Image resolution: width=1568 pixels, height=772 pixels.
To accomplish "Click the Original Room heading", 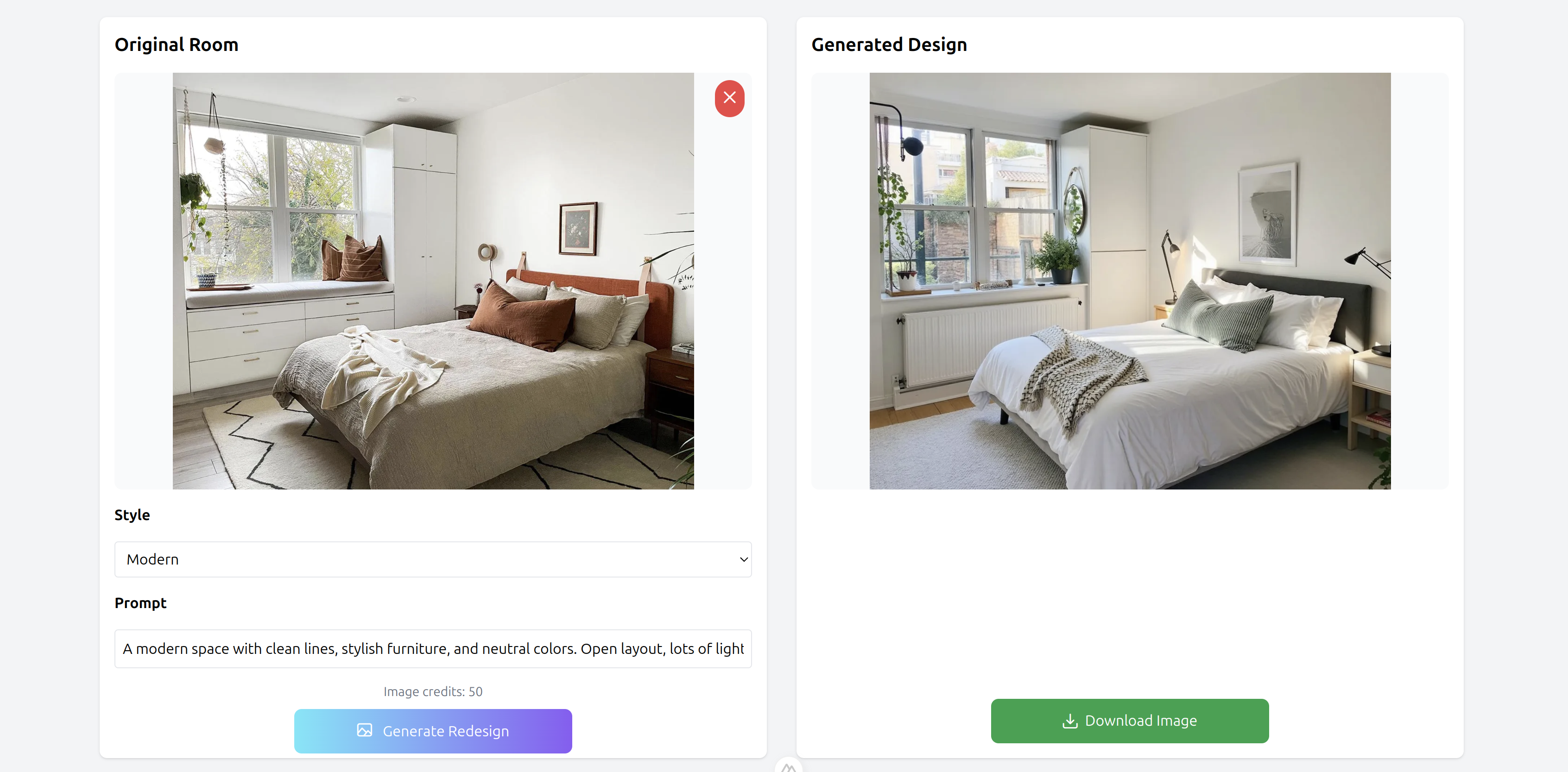I will pyautogui.click(x=177, y=45).
